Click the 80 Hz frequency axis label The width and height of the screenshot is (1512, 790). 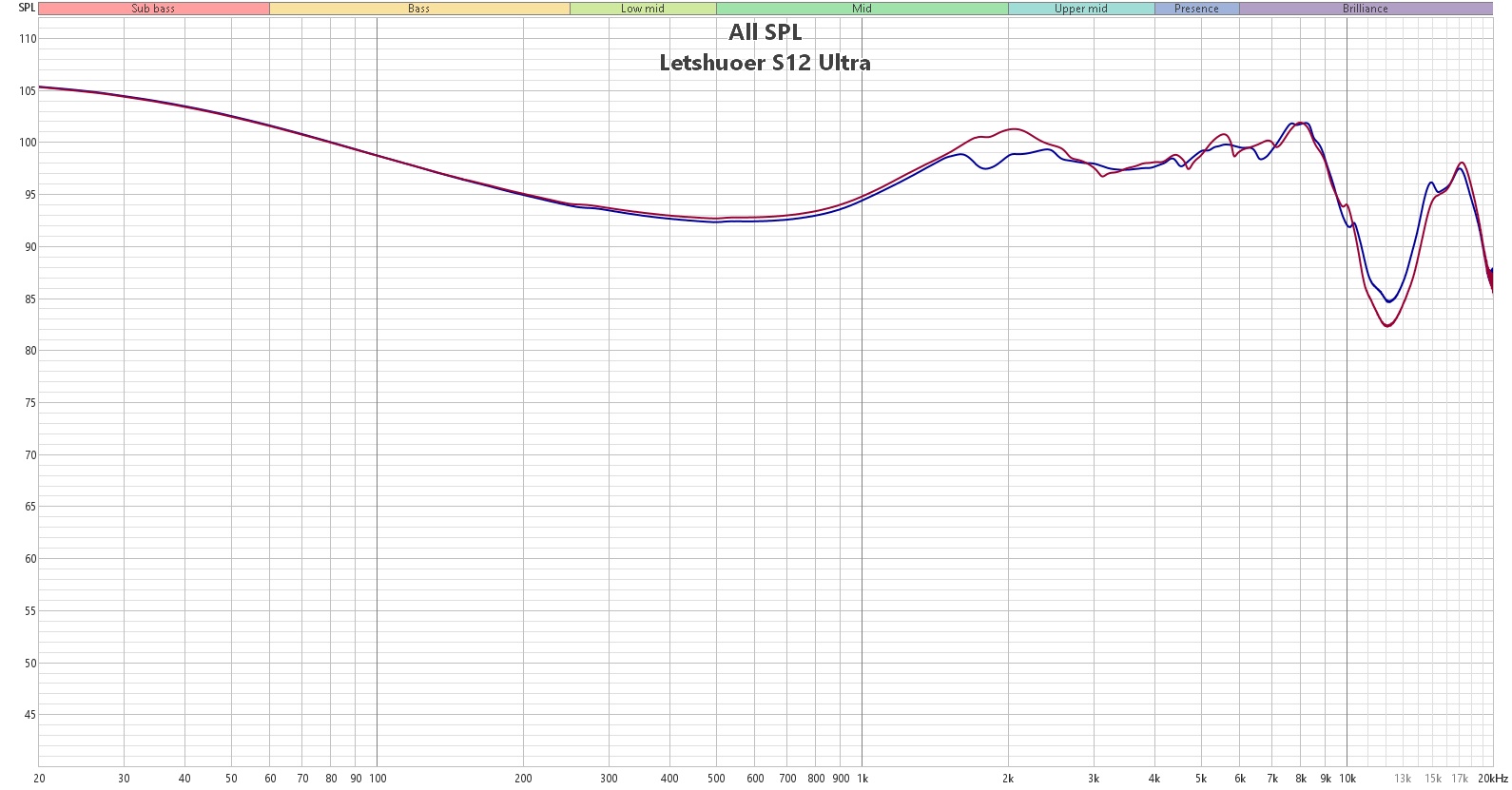(331, 779)
